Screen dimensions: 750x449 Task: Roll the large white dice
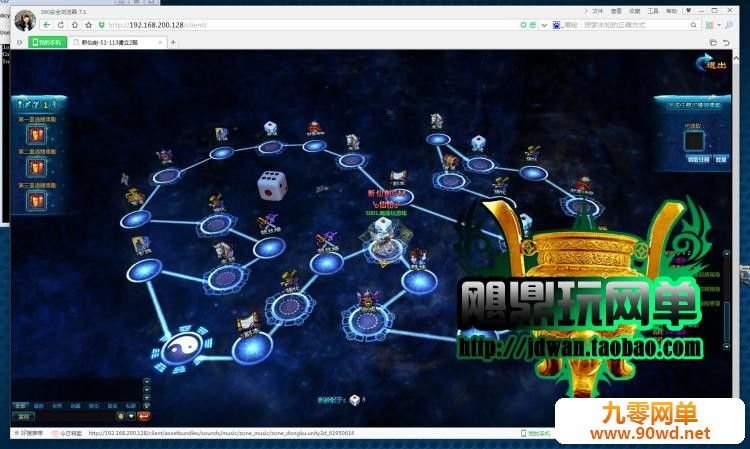click(272, 185)
